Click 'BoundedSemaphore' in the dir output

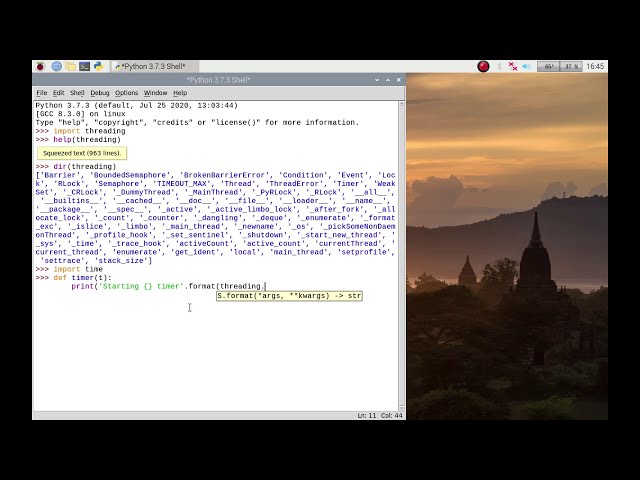tap(130, 175)
